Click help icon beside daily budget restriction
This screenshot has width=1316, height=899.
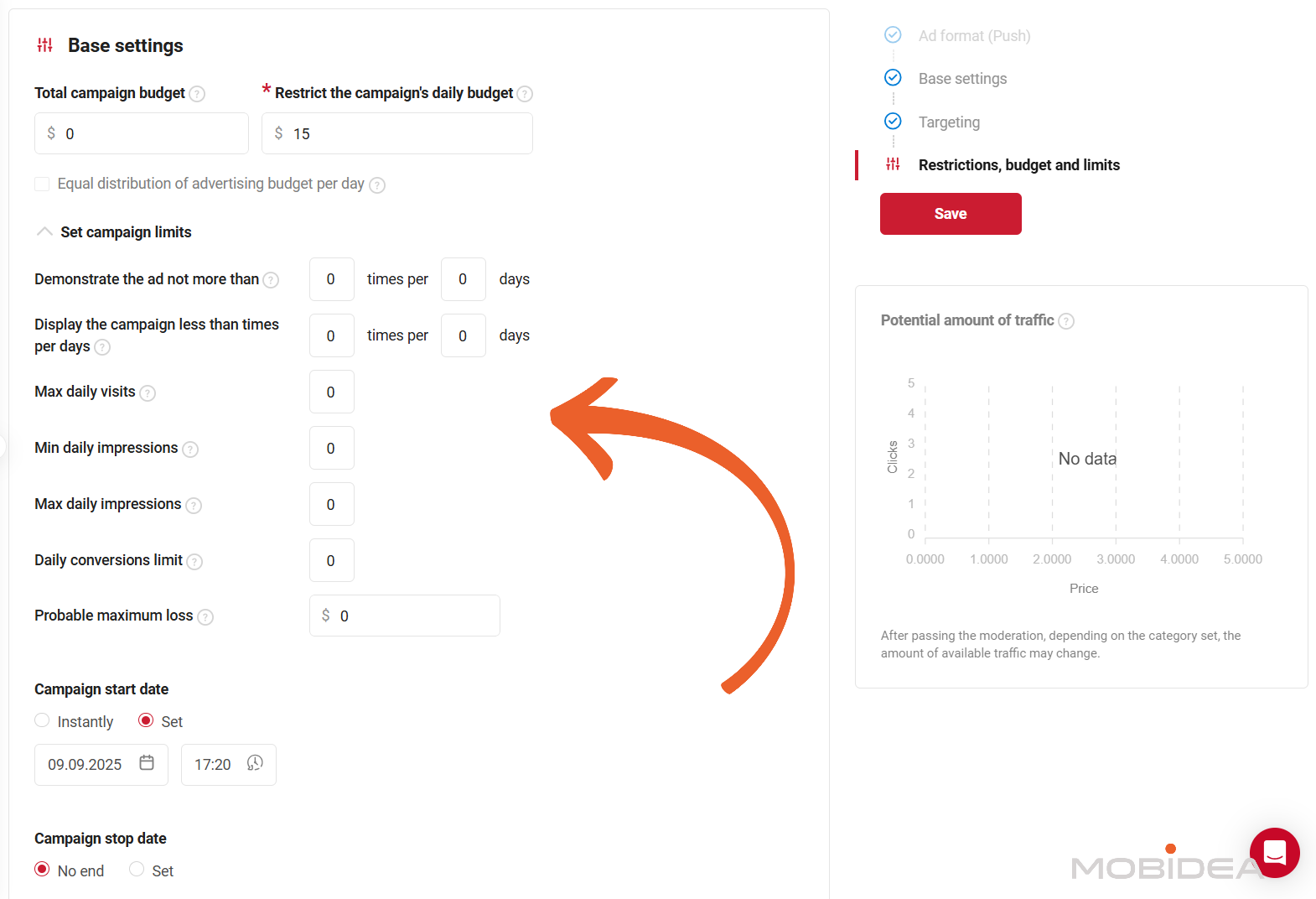pyautogui.click(x=525, y=94)
